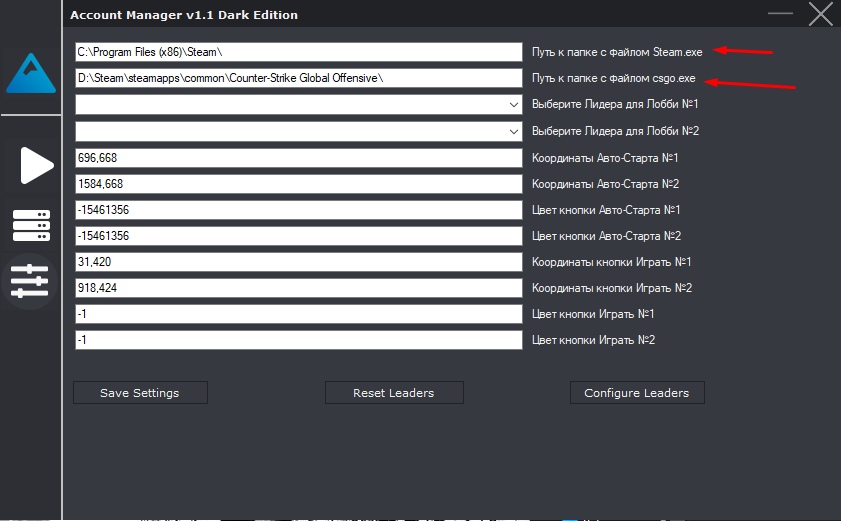The width and height of the screenshot is (841, 521).
Task: Click the 'Цвет кнопки Играть №2' label
Action: point(593,340)
